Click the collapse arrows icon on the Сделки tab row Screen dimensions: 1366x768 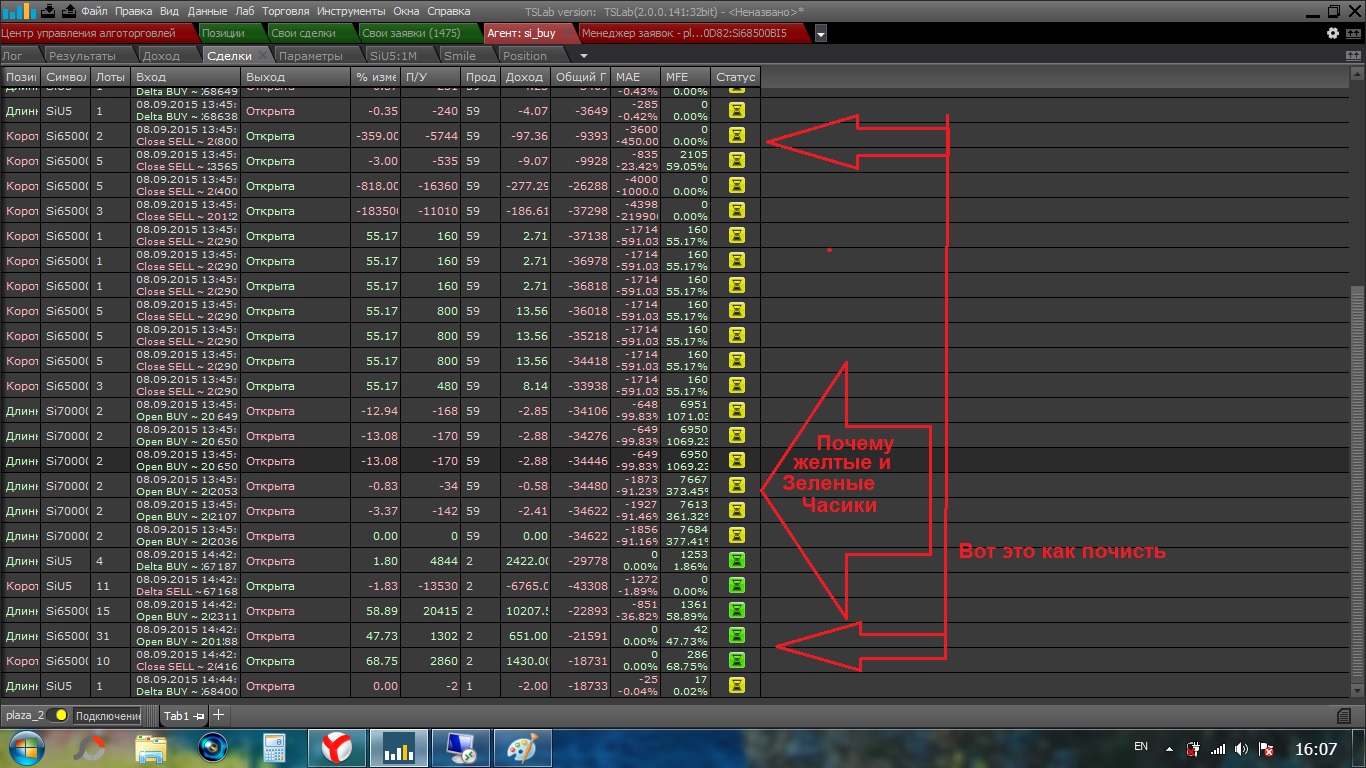tap(1353, 56)
